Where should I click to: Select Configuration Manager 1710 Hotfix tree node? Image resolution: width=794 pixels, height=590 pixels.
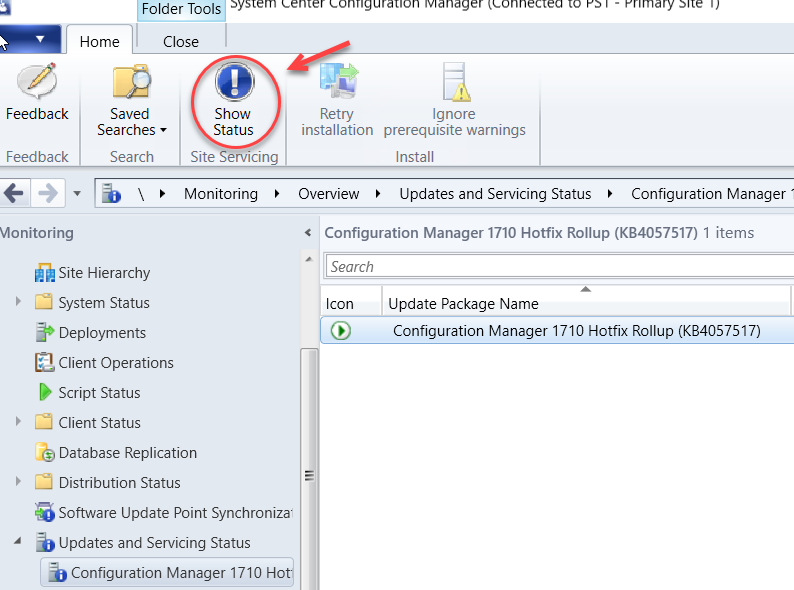(167, 572)
